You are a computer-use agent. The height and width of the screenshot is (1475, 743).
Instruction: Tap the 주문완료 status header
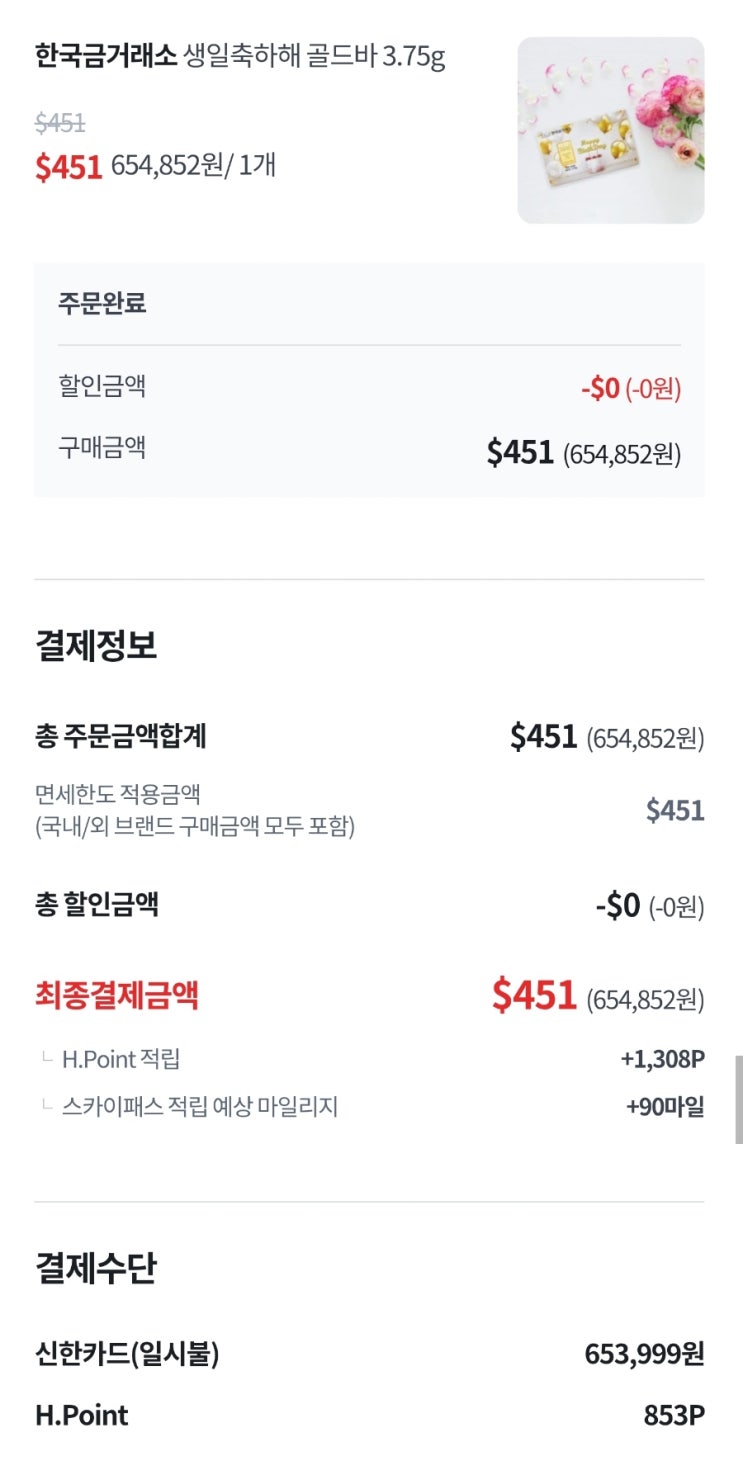click(x=102, y=303)
